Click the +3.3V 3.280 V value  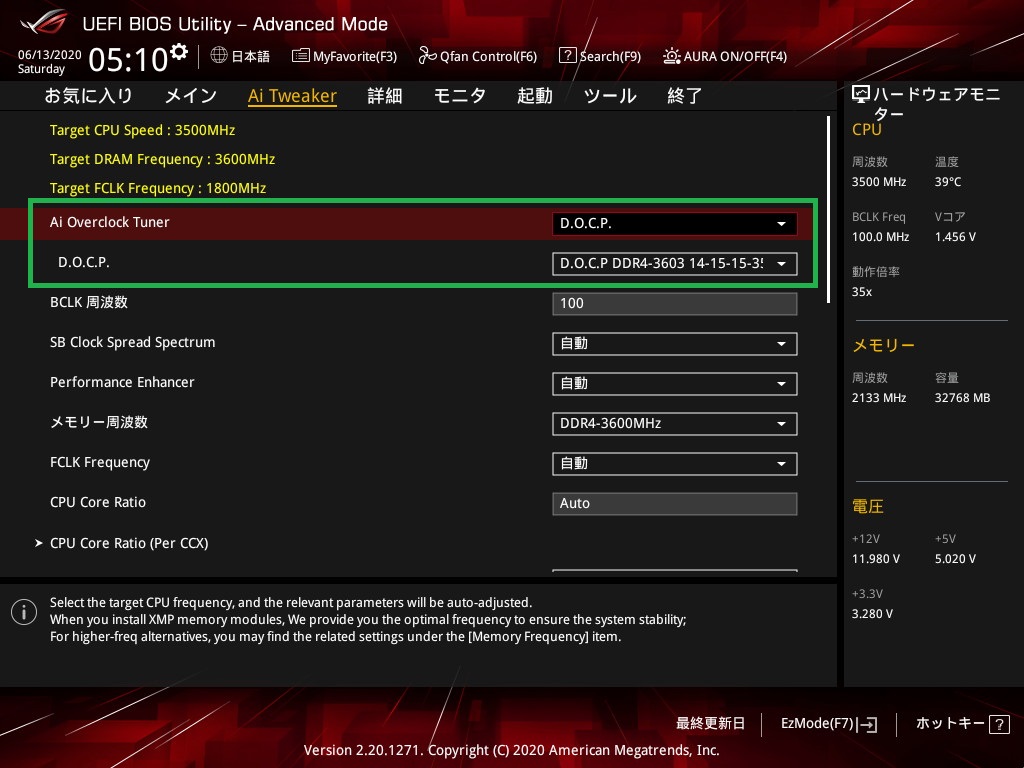pyautogui.click(x=872, y=613)
